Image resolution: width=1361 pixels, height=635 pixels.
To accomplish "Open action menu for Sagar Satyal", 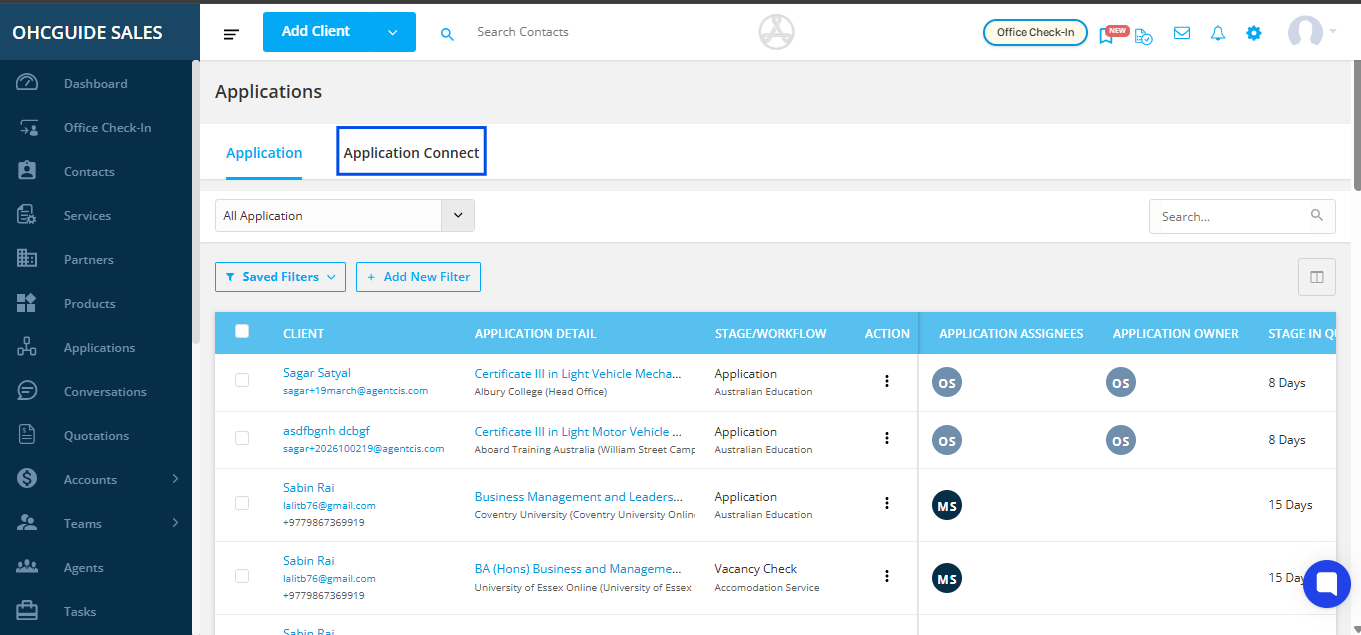I will coord(886,381).
